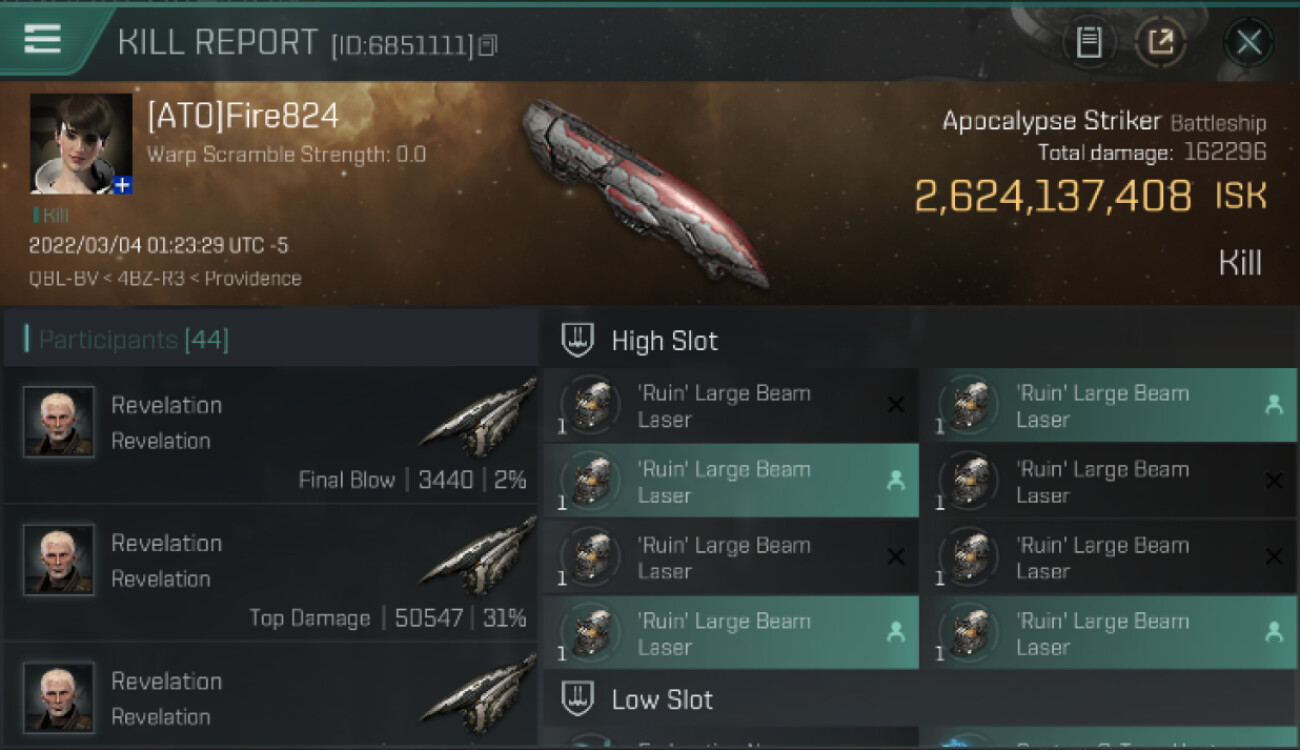
Task: Select the Top Damage participant row
Action: (271, 572)
